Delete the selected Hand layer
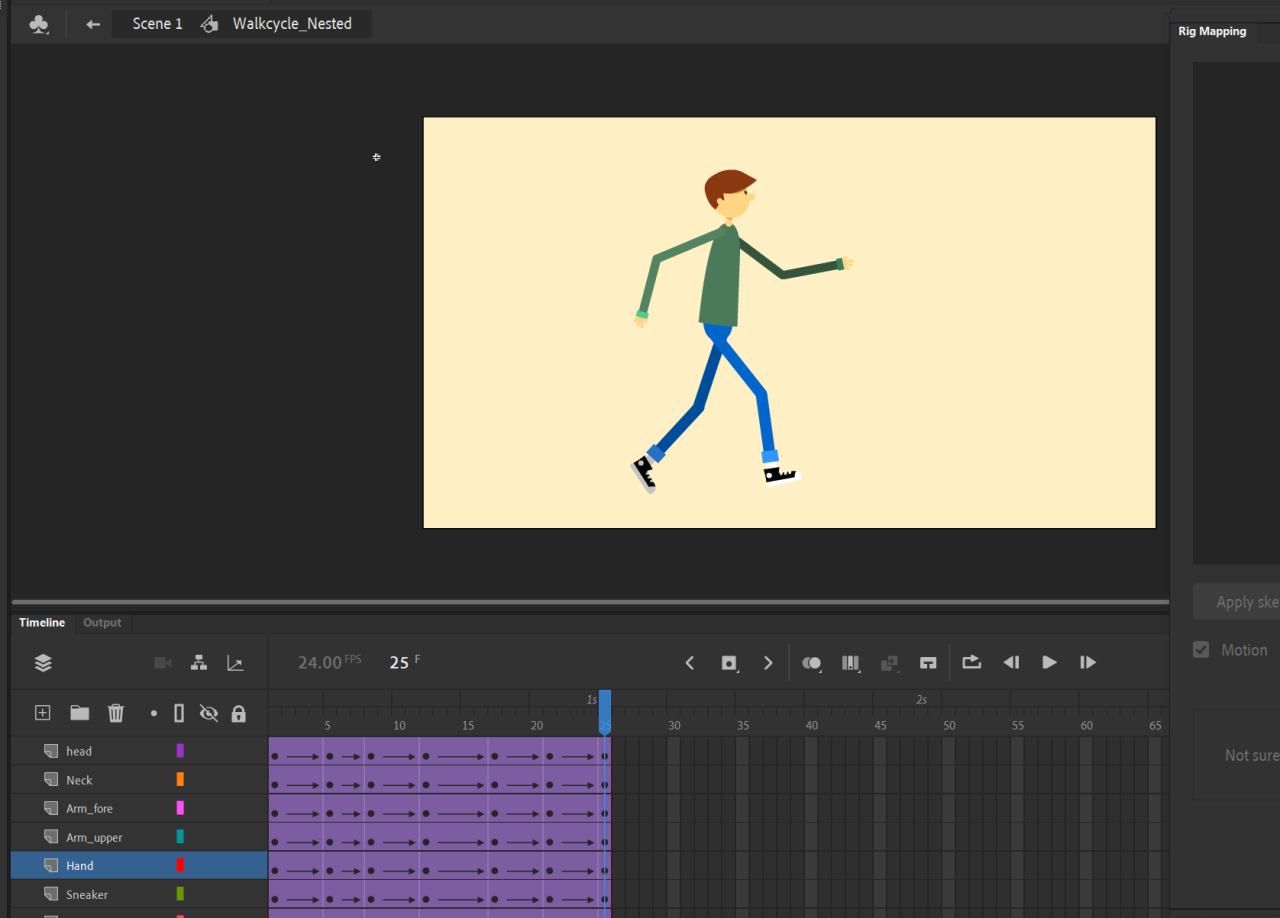Image resolution: width=1280 pixels, height=918 pixels. coord(116,713)
